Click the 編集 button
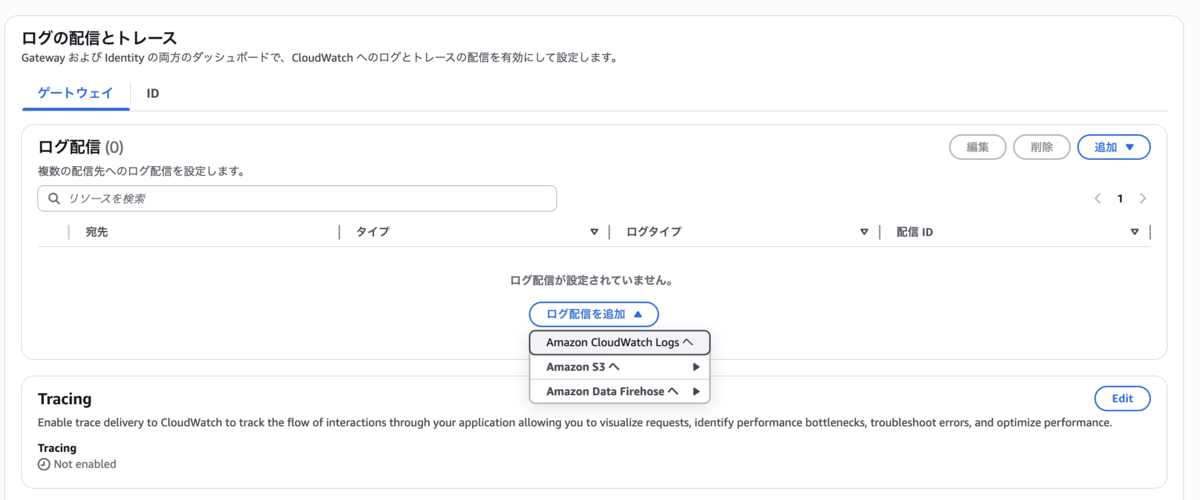 978,147
